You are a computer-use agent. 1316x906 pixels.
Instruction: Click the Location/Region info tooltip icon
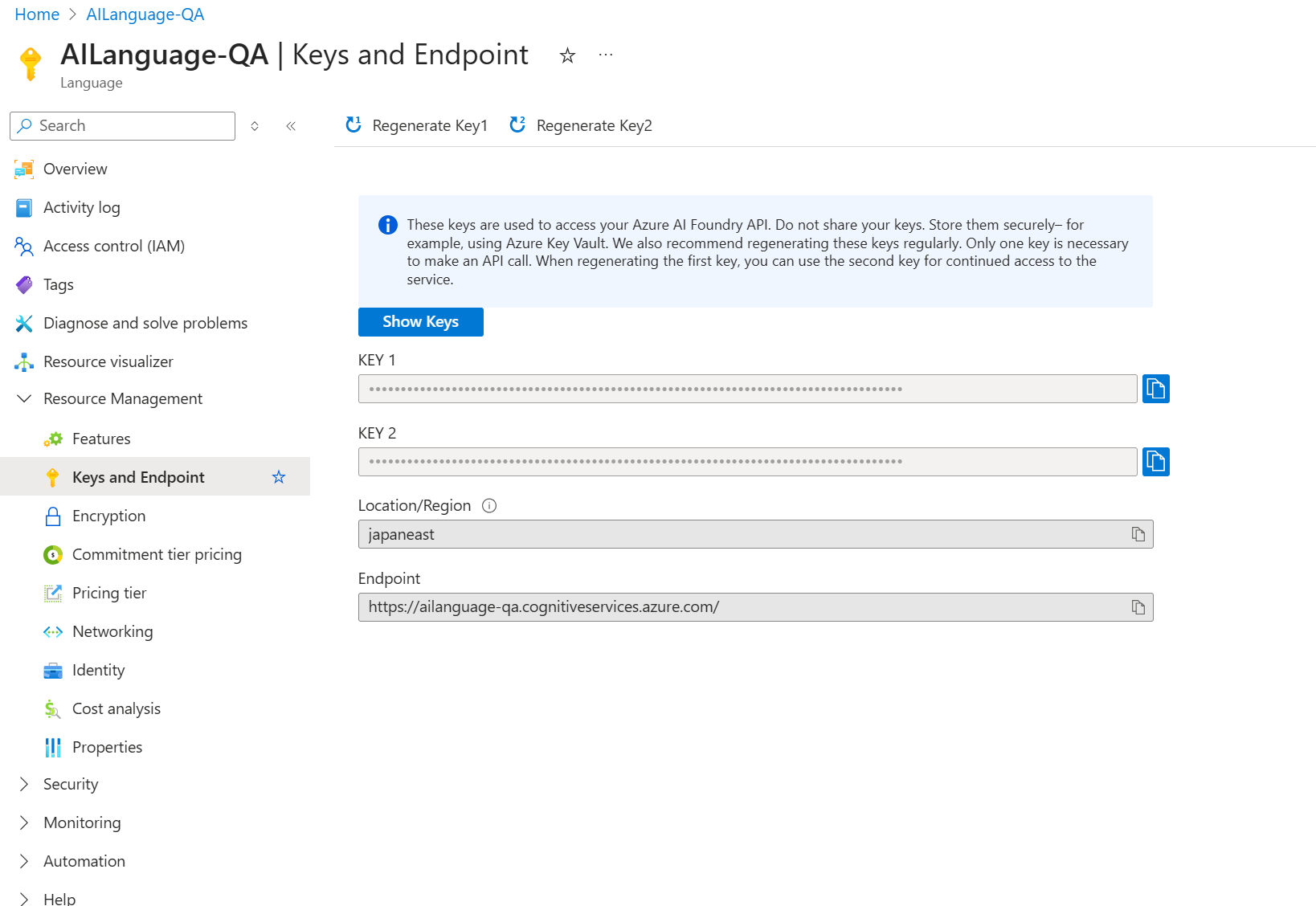click(x=489, y=506)
